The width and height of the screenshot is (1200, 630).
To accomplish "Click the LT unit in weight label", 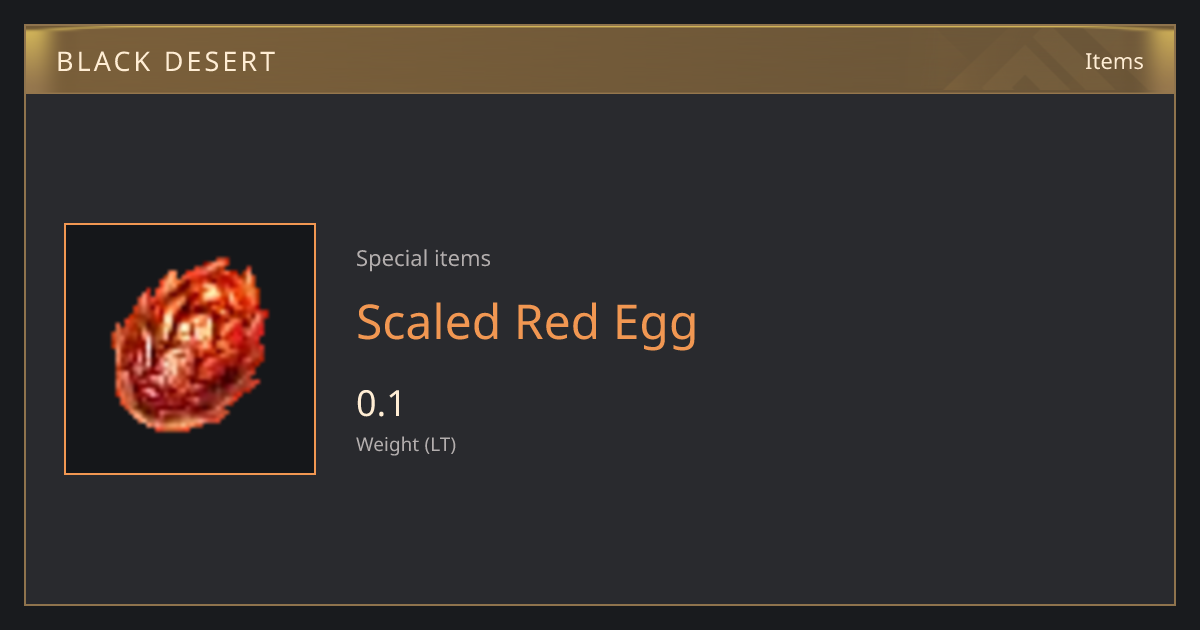I will (x=440, y=445).
